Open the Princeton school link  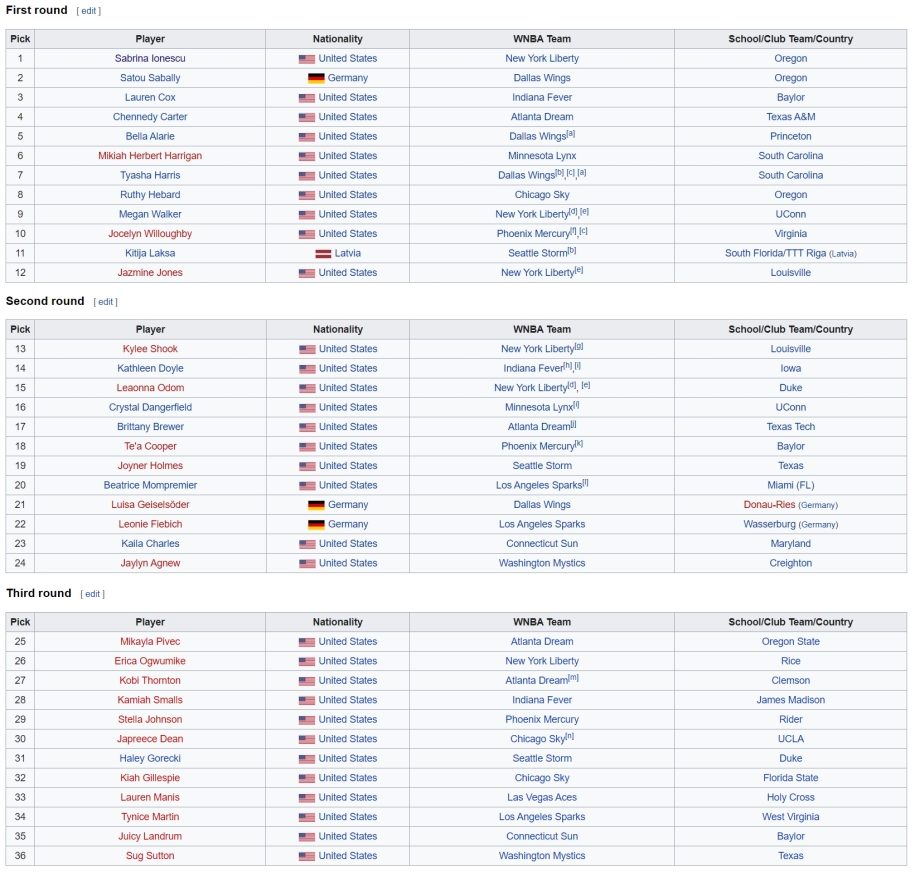(x=790, y=136)
